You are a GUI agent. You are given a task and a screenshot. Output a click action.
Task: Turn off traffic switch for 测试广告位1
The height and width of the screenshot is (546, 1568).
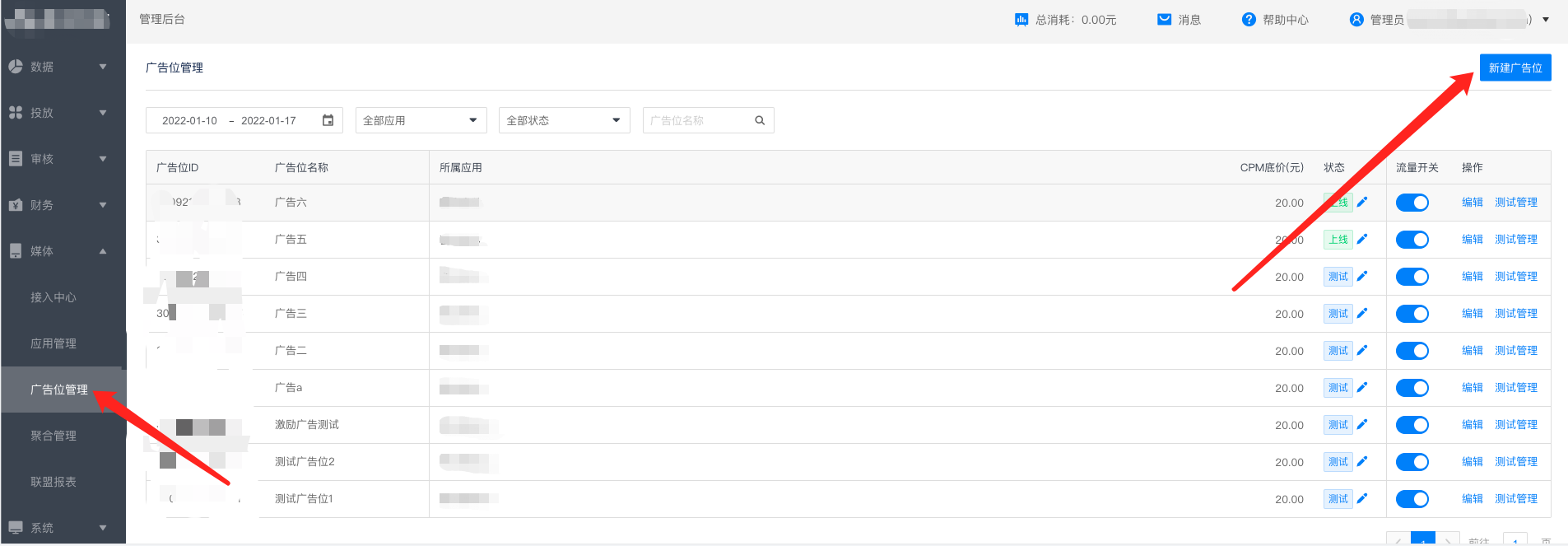1412,499
